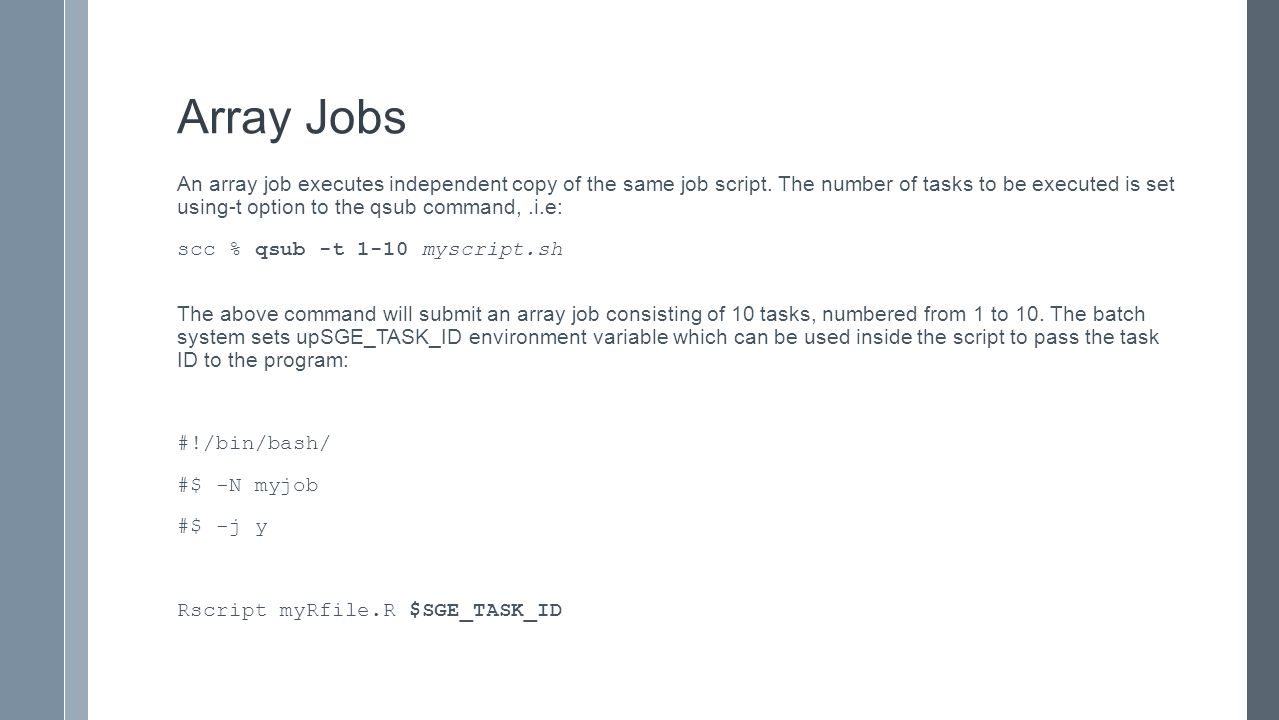This screenshot has height=720, width=1279.
Task: Select the myscript.sh italic filename
Action: [x=493, y=250]
